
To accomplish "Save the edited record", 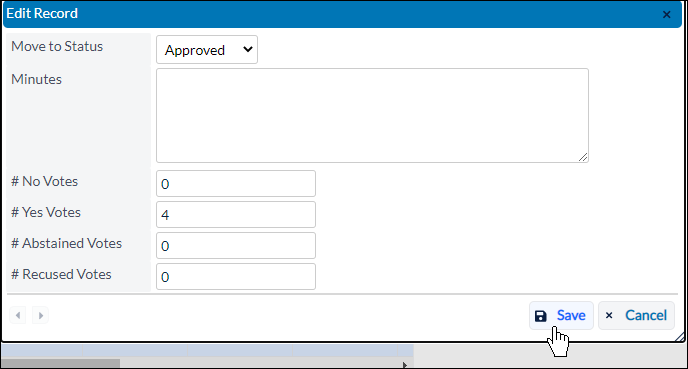I will pos(561,315).
